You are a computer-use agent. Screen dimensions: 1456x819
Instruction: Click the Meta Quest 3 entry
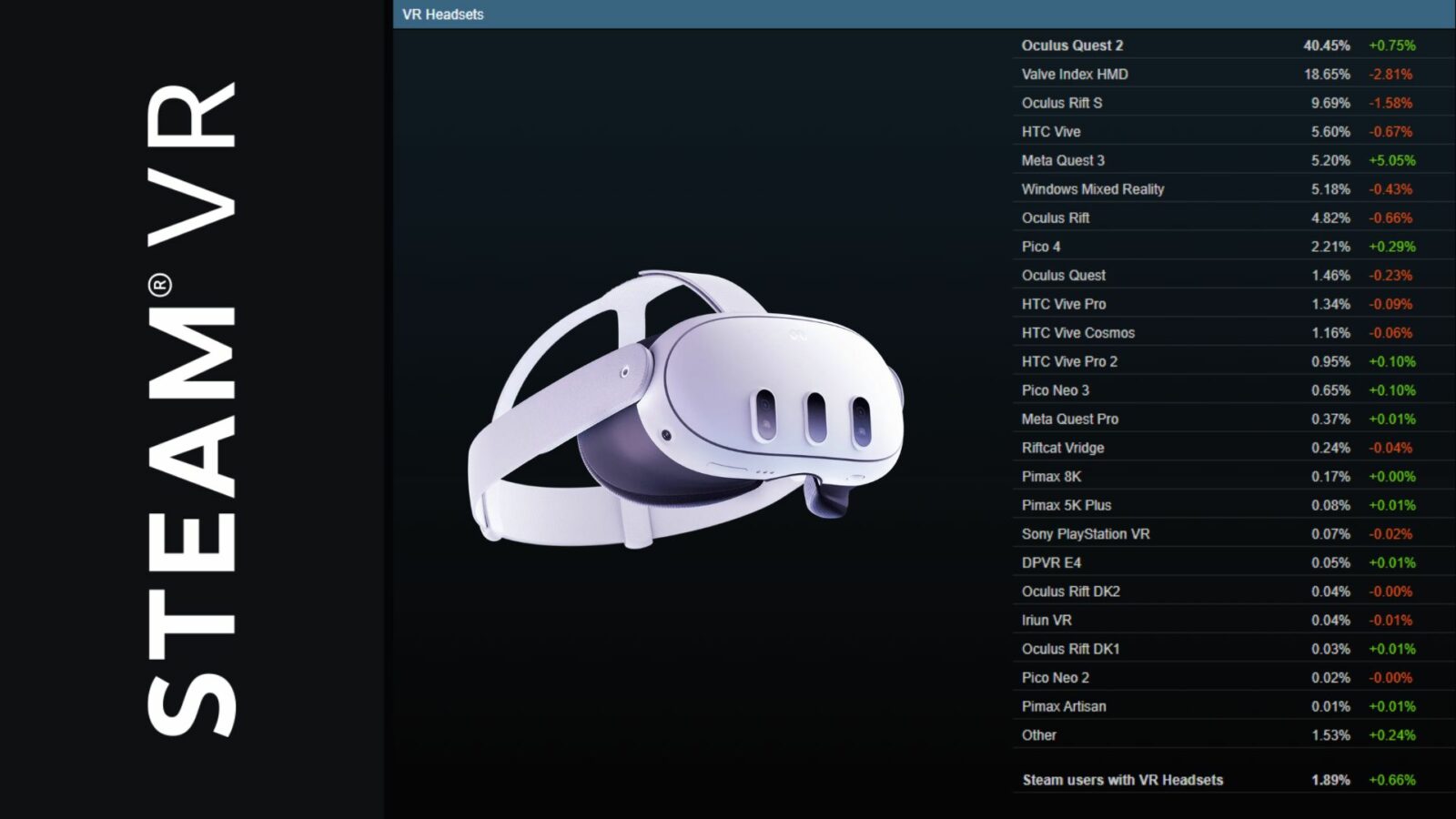pyautogui.click(x=1063, y=160)
